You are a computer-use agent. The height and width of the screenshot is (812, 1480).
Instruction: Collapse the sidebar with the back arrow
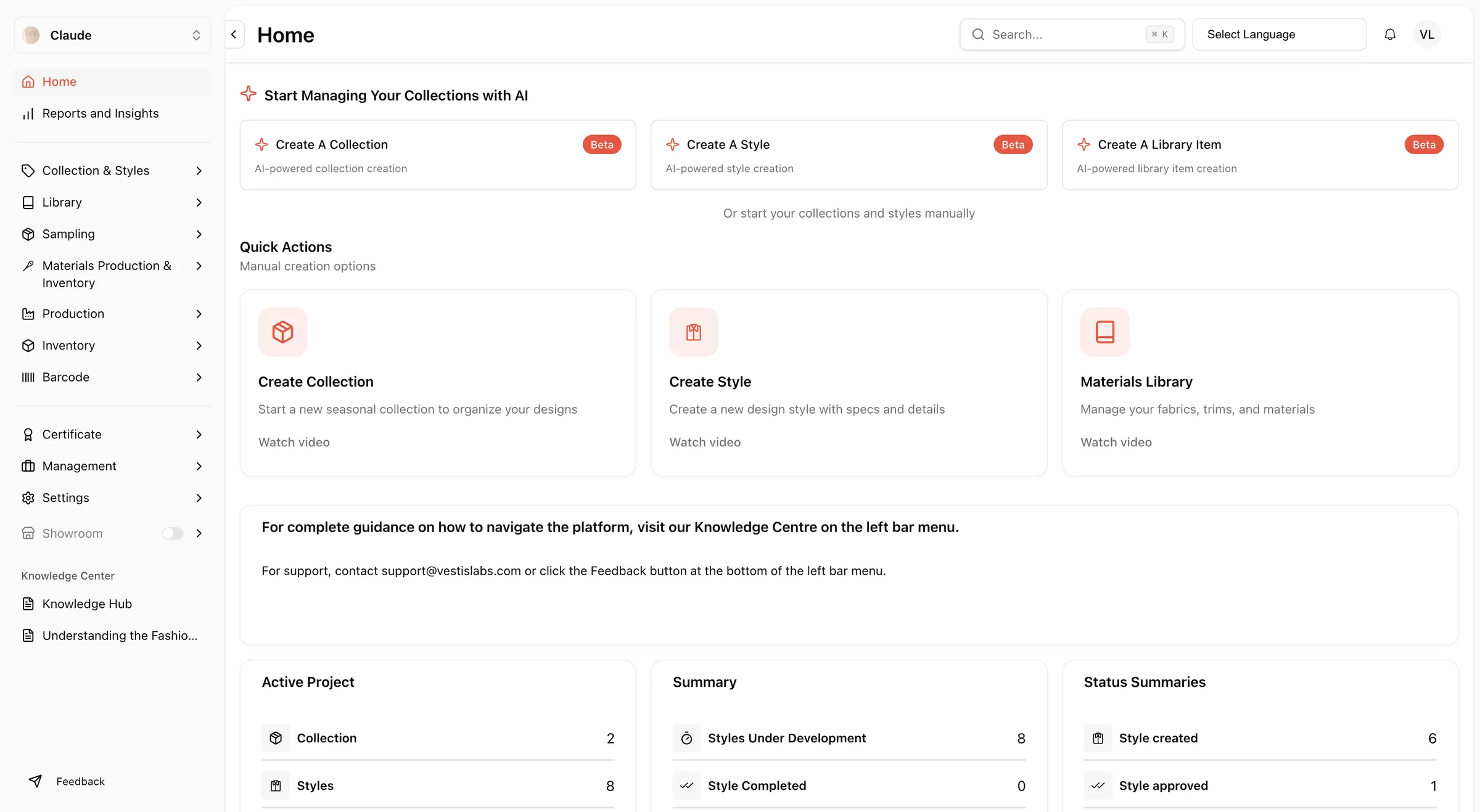coord(234,35)
